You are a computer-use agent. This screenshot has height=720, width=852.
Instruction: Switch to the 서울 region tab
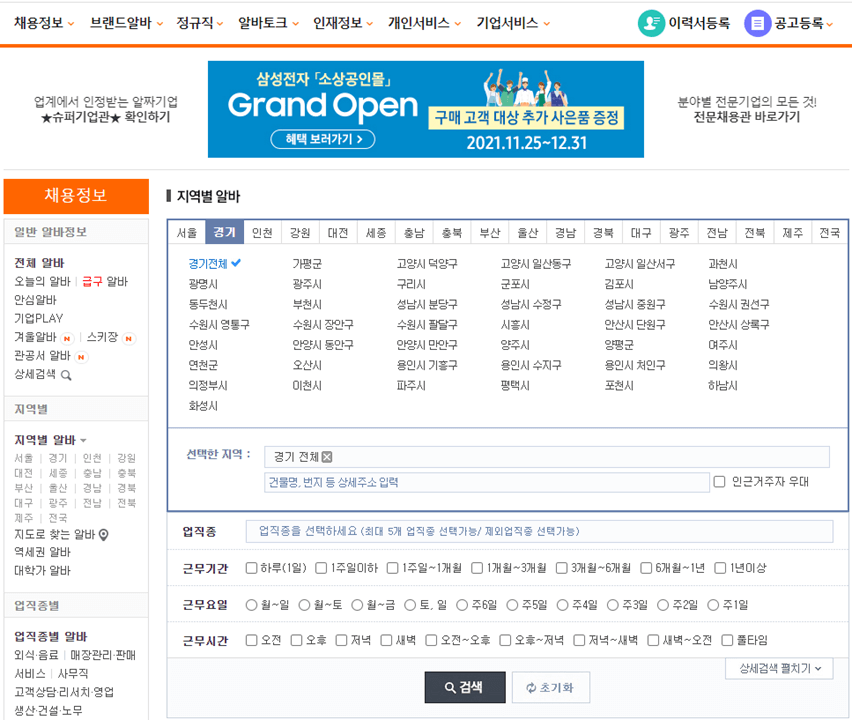coord(187,233)
